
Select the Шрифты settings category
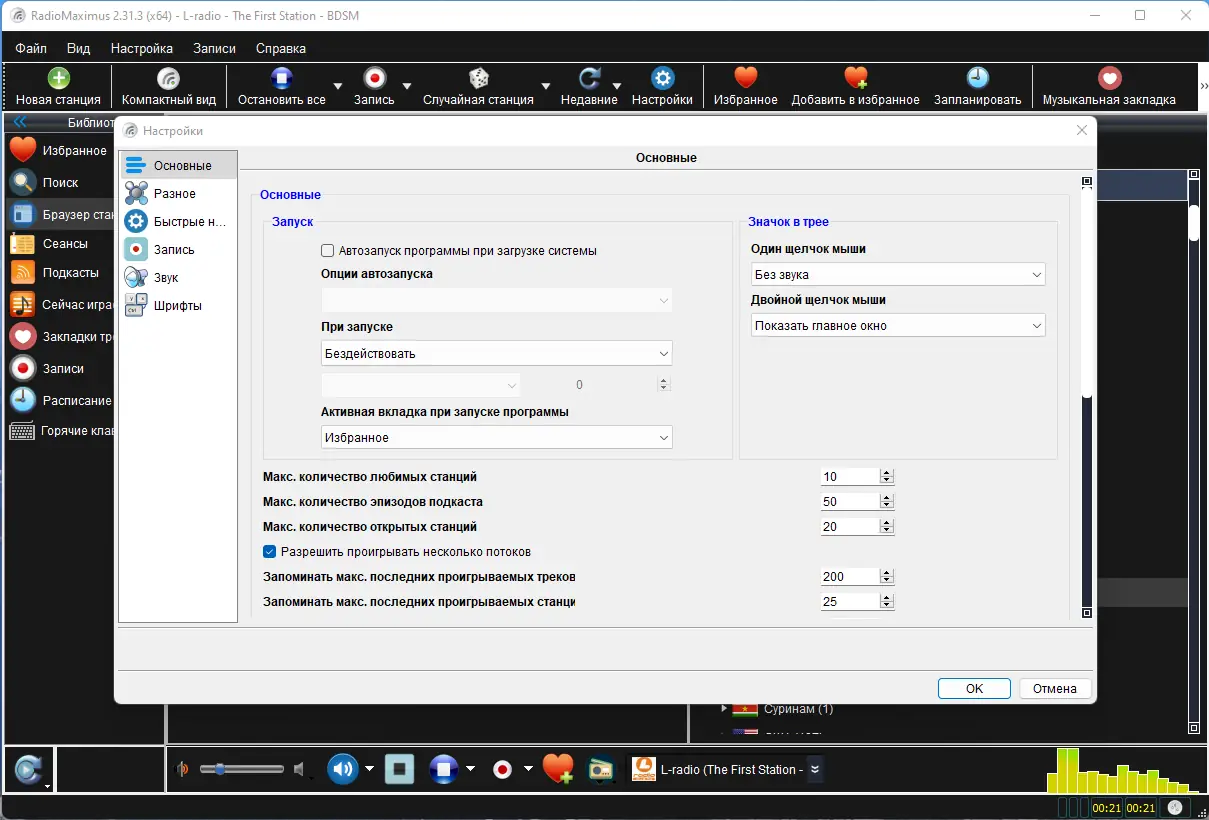(178, 306)
